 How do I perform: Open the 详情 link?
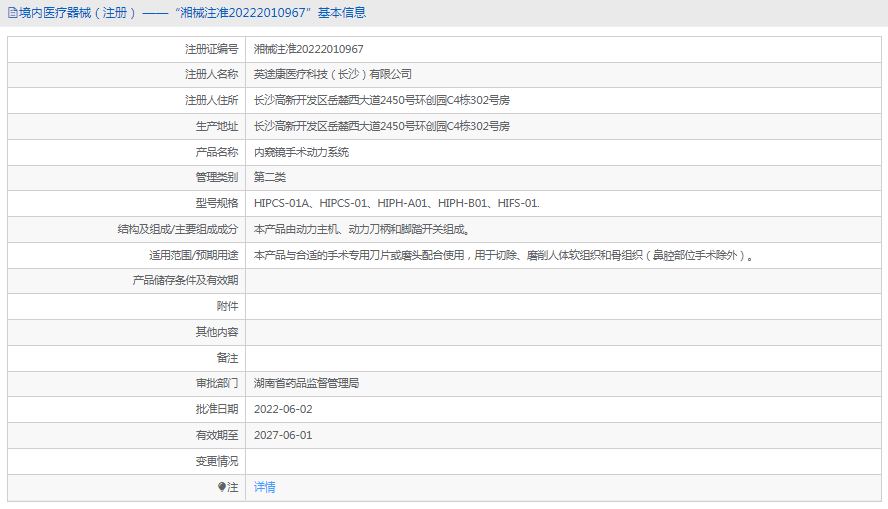click(264, 487)
